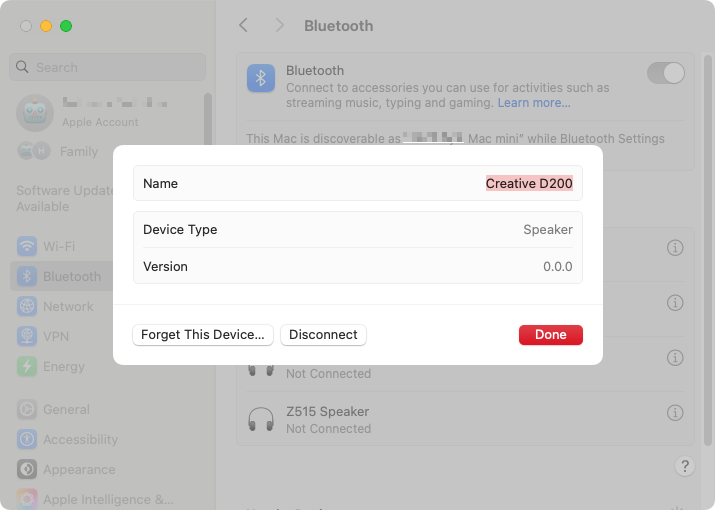Click the Device Type Speaker value
This screenshot has width=715, height=510.
click(548, 229)
